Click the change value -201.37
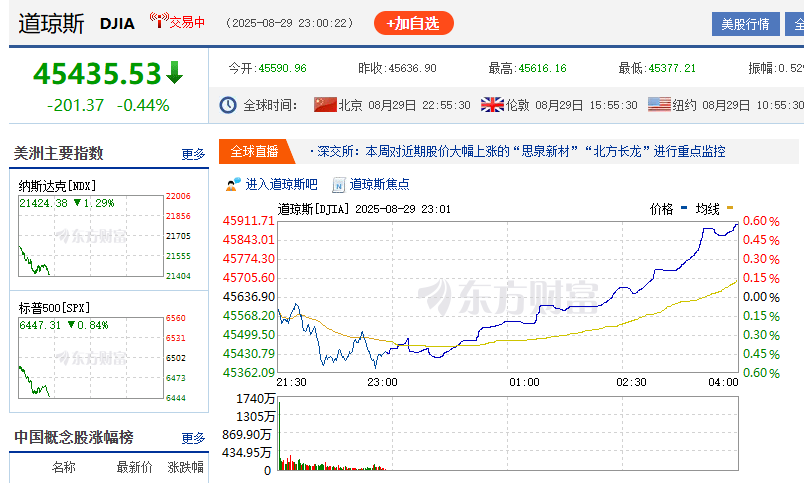The image size is (804, 483). [x=75, y=105]
